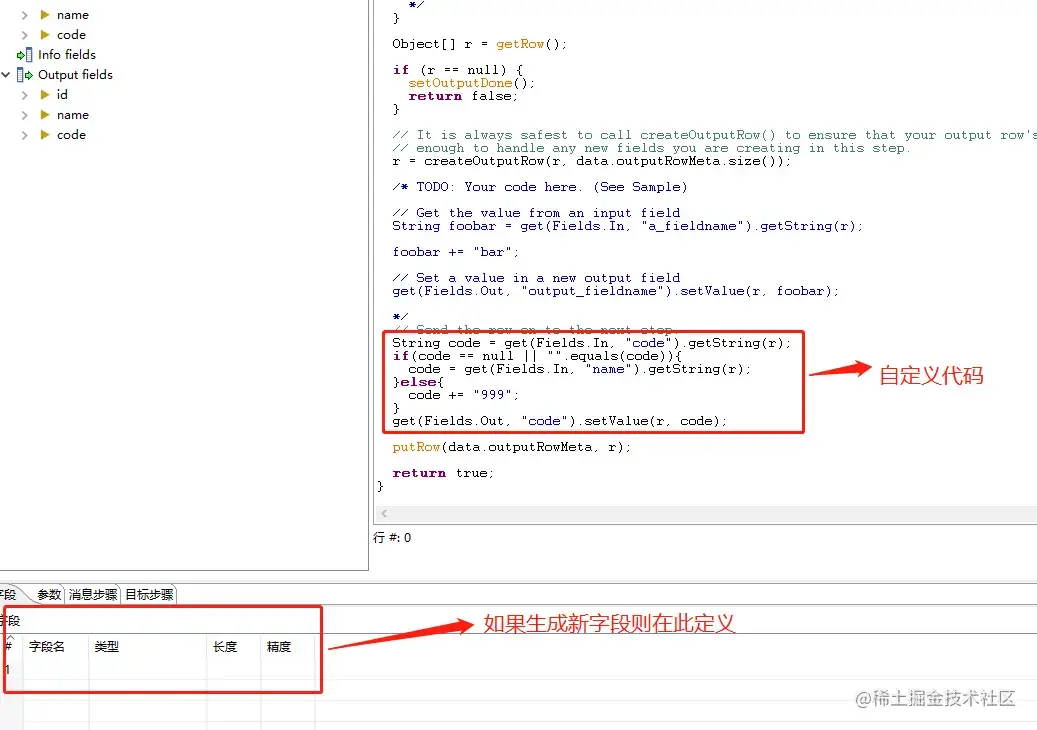1037x730 pixels.
Task: Click the putRow(data.outputRowMeta, r) code line
Action: (x=511, y=447)
